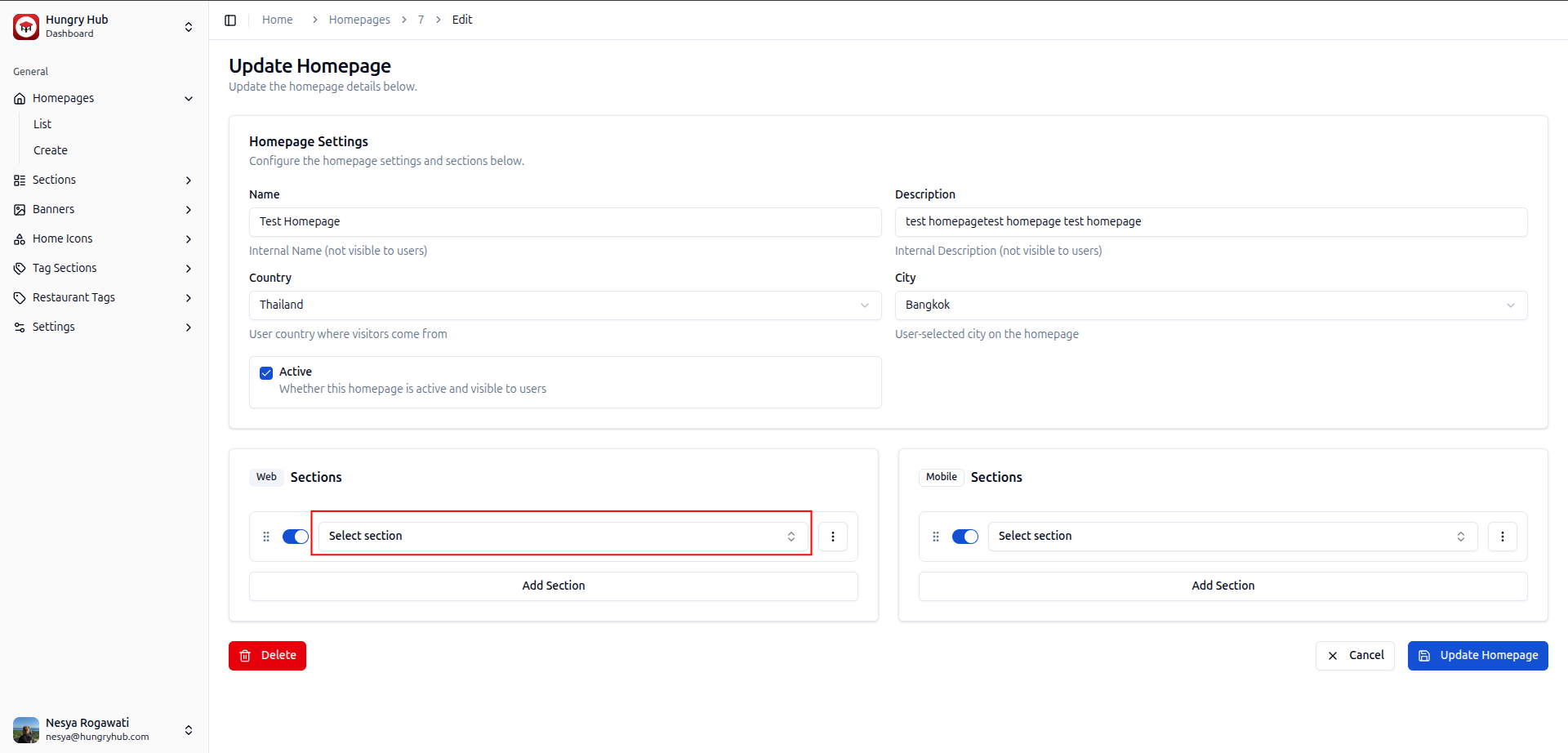Open the Country dropdown showing Thailand

coord(564,305)
